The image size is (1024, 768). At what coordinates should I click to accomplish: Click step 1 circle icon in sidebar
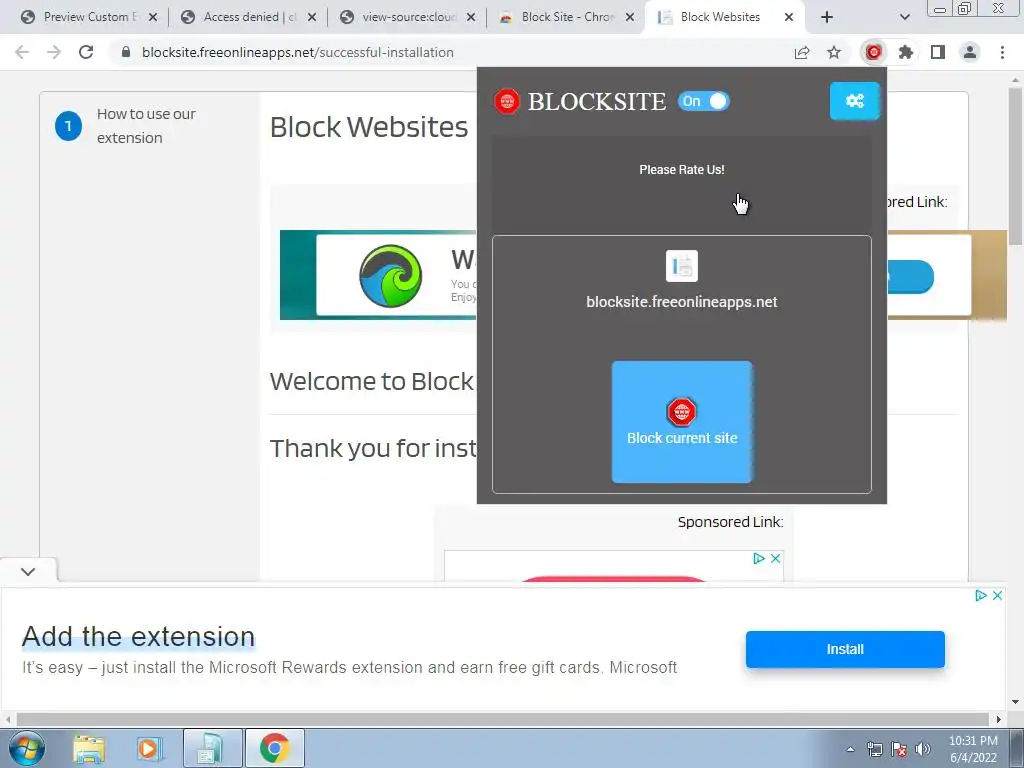point(69,126)
